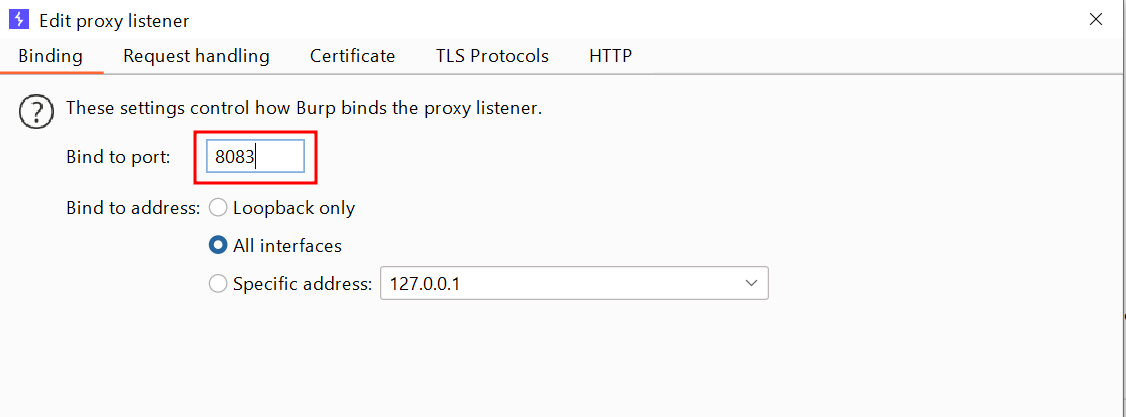Open the HTTP tab

(x=610, y=56)
